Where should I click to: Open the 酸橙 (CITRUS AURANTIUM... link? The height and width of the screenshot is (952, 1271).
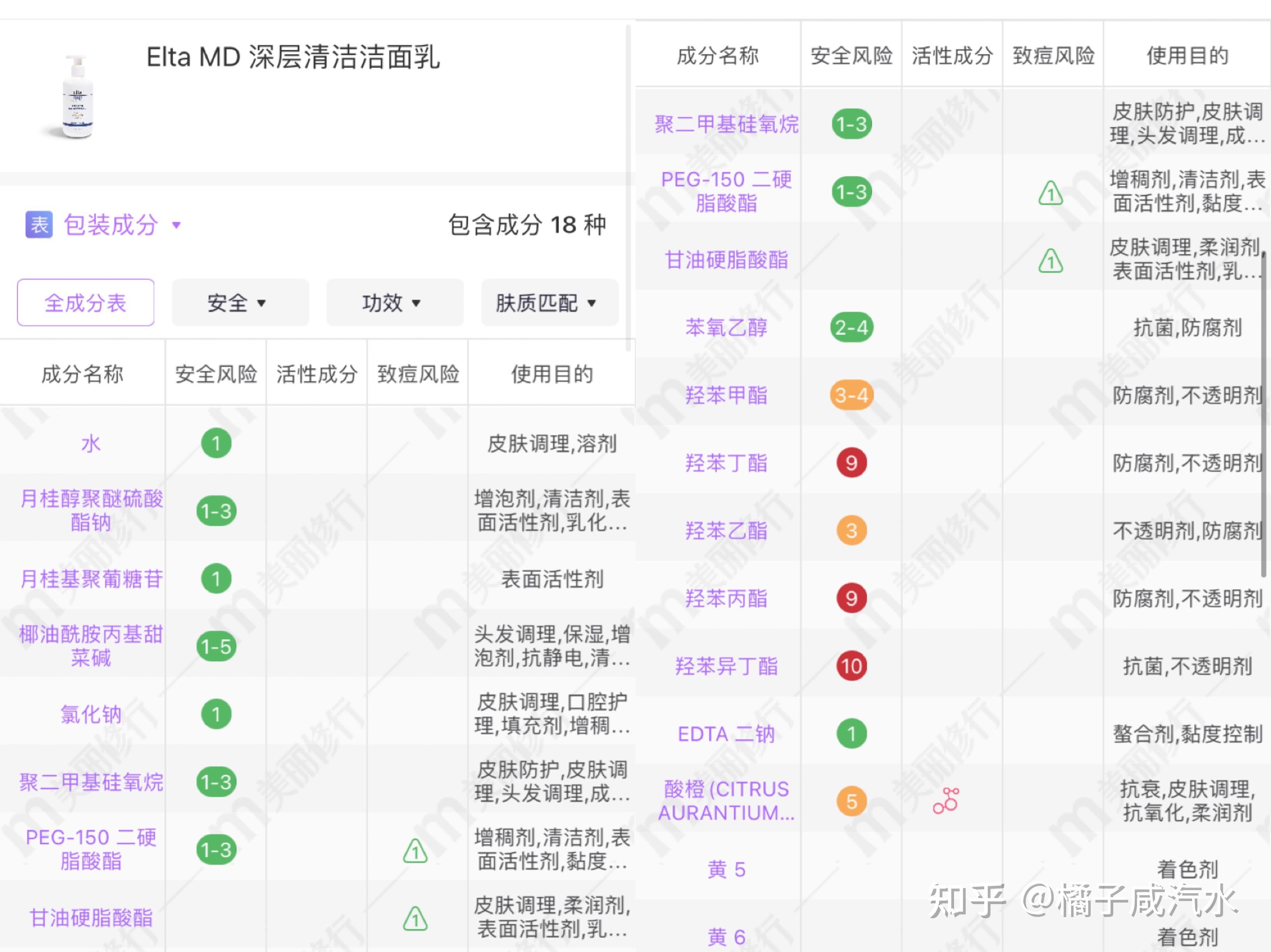pyautogui.click(x=726, y=801)
